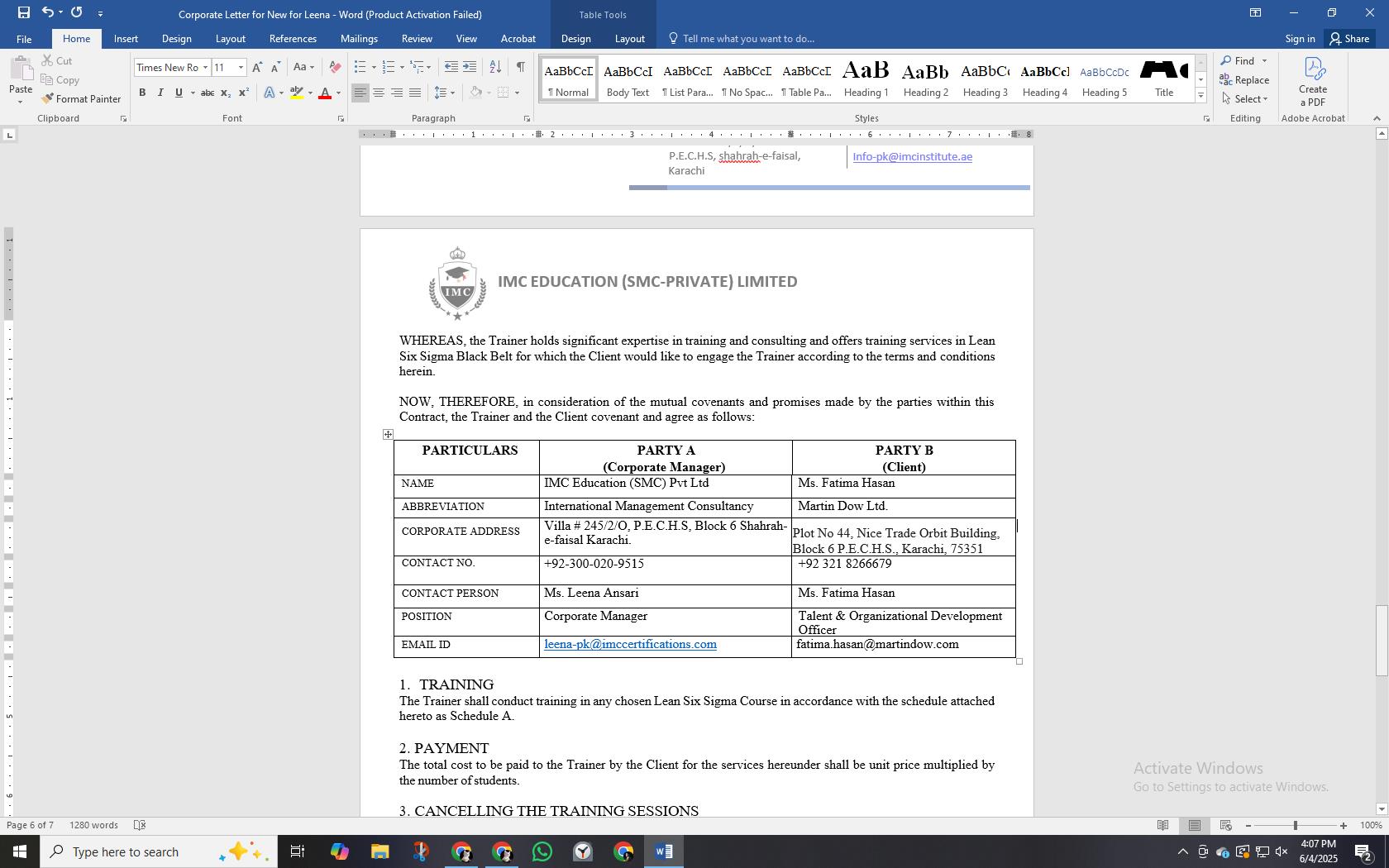Open Info-pk@imcinstitute.ae email link
The image size is (1389, 868).
[912, 156]
